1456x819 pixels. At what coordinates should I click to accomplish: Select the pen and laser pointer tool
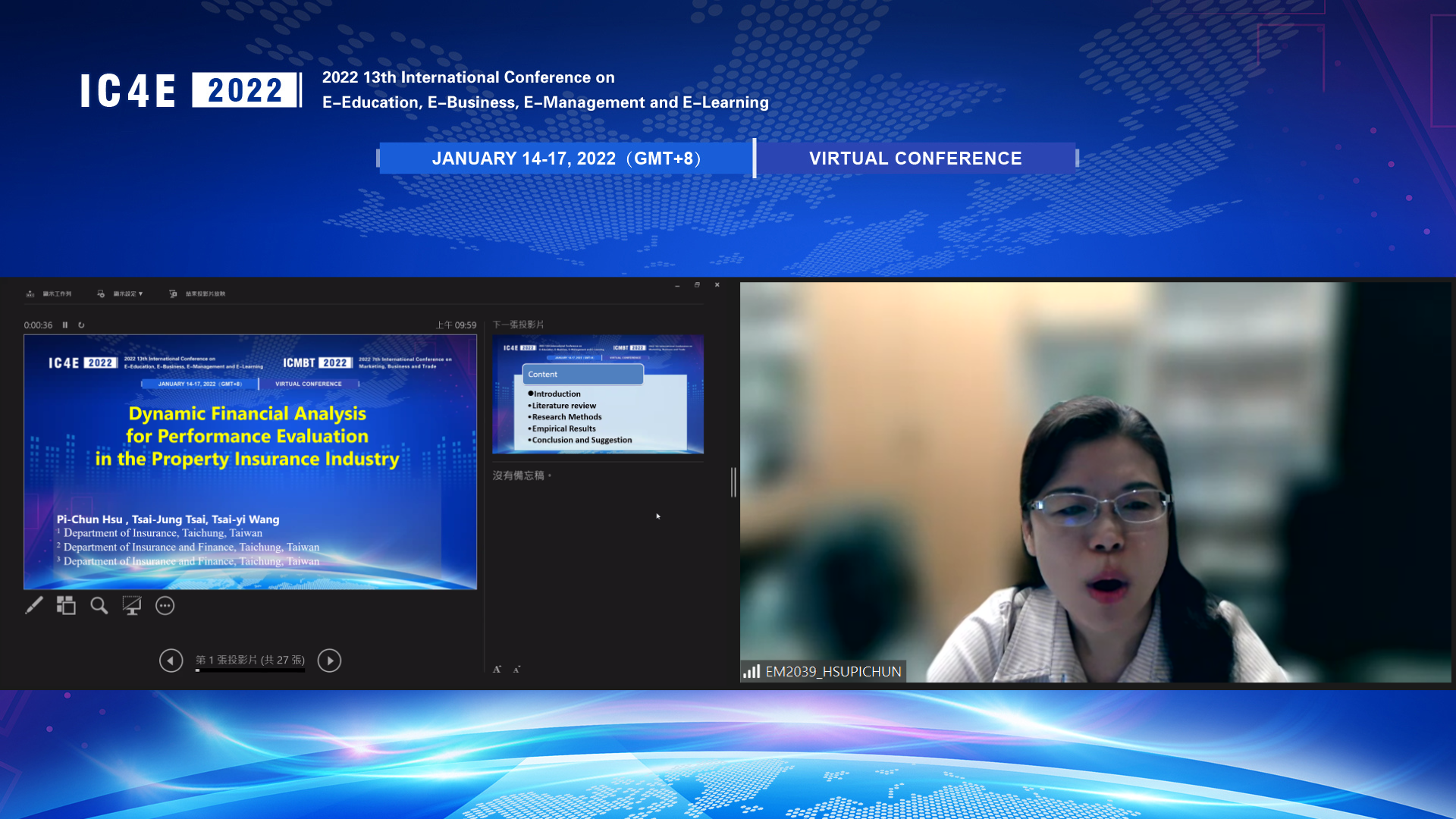click(x=34, y=605)
